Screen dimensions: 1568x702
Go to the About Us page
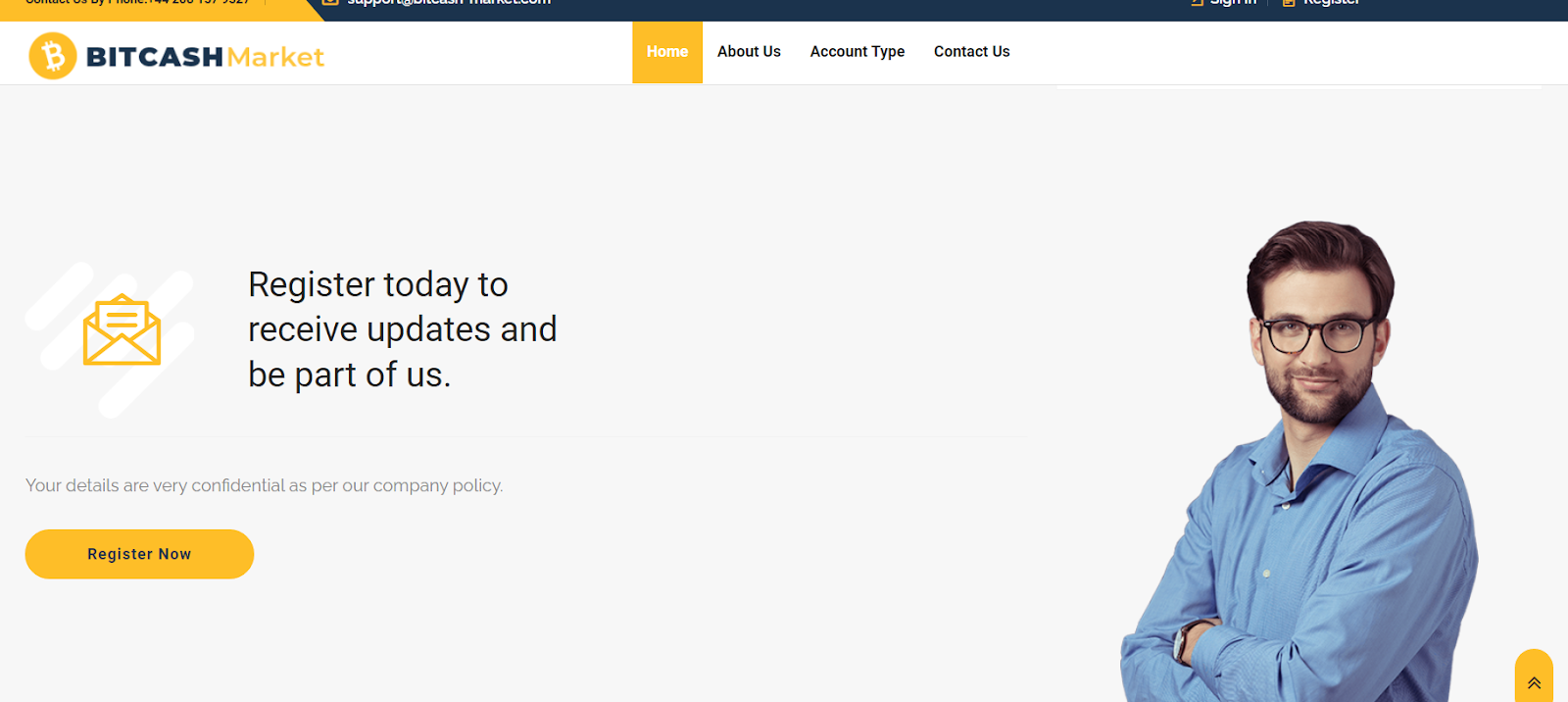coord(749,52)
